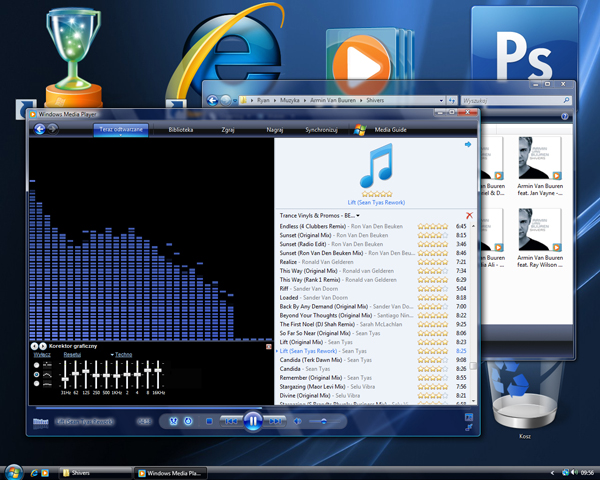Go forward in Windows Media Player
This screenshot has height=480, width=600.
click(53, 129)
